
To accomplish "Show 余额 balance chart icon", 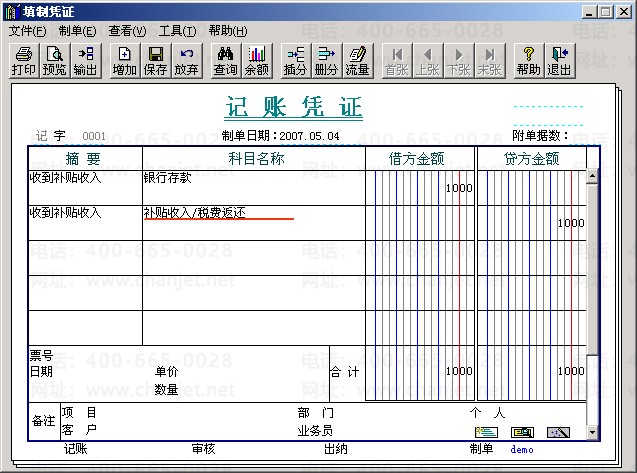I will pyautogui.click(x=257, y=61).
